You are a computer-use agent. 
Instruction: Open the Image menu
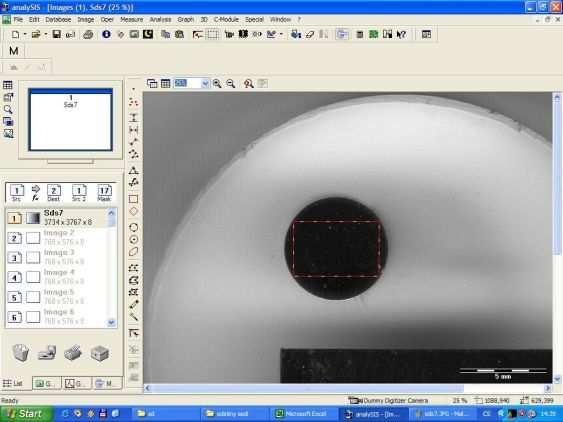(86, 20)
